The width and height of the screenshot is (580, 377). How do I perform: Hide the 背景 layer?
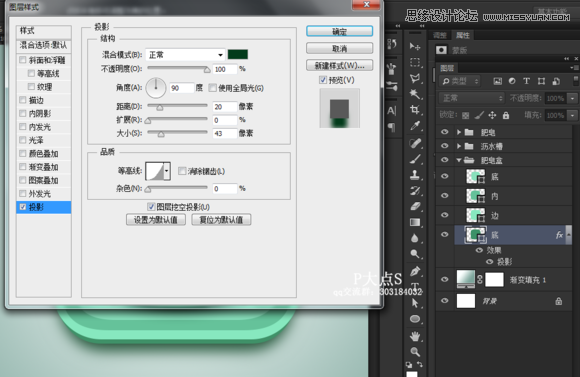click(x=445, y=301)
